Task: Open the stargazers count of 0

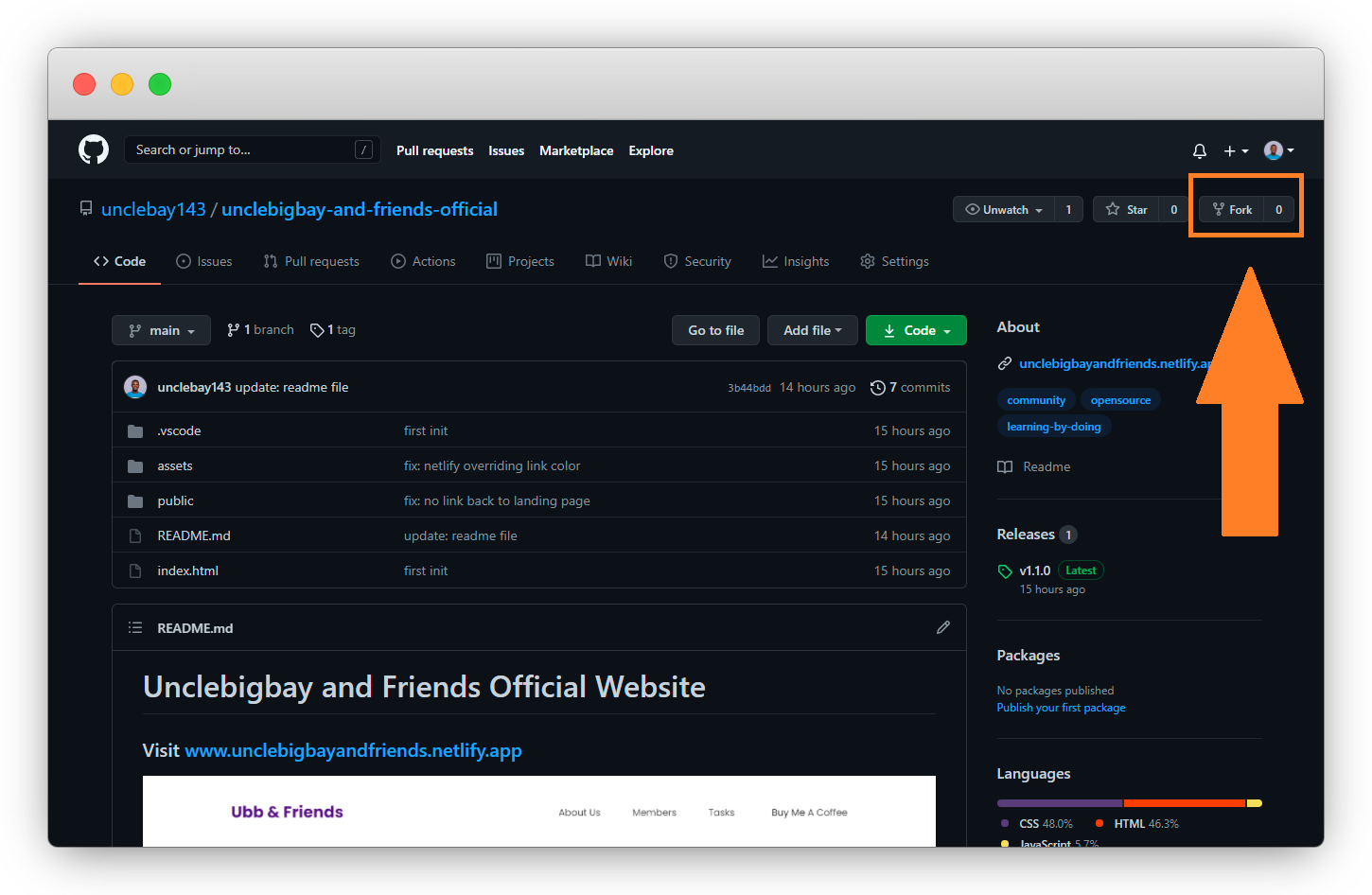Action: 1173,209
